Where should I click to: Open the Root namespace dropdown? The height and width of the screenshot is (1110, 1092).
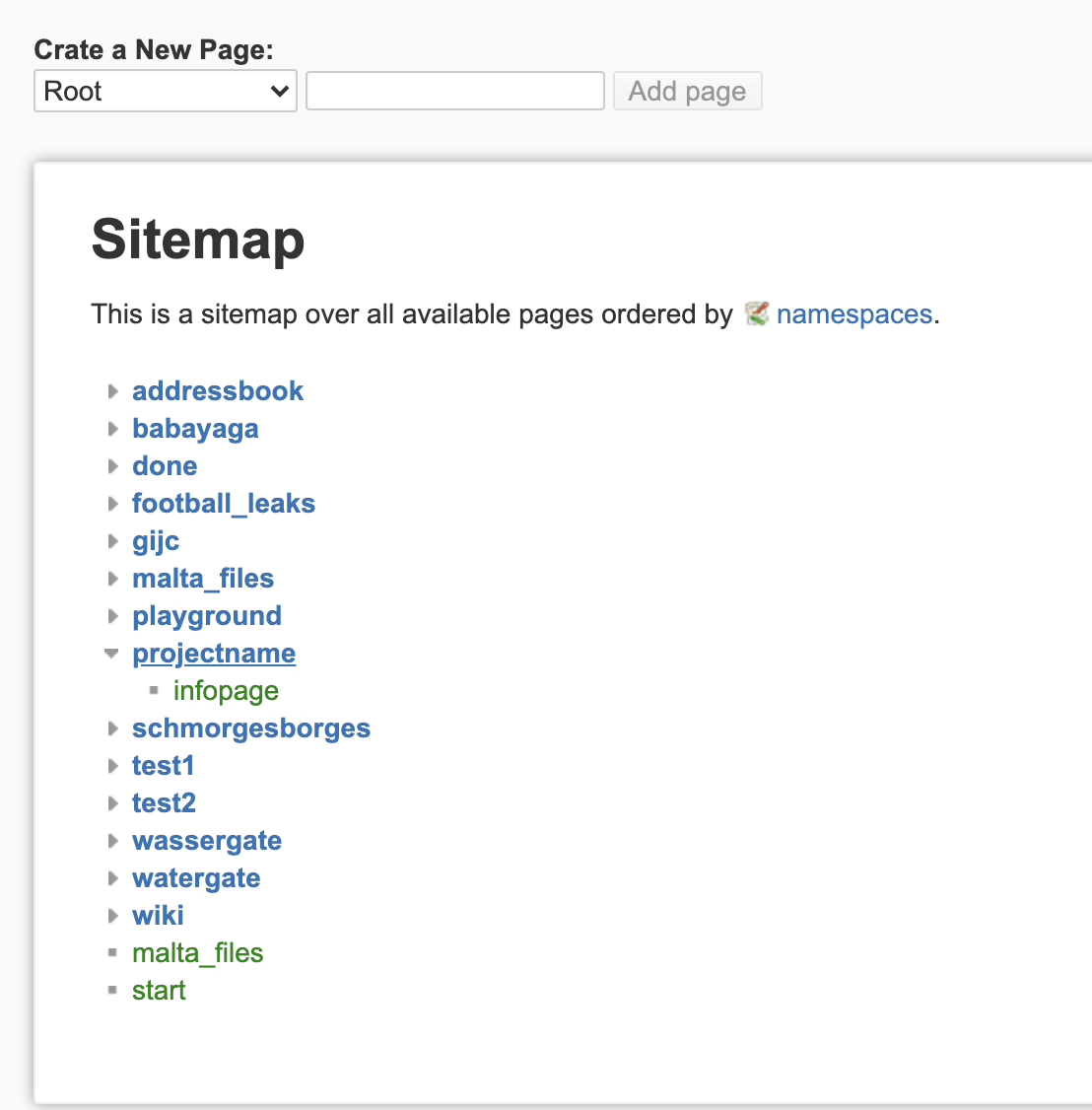[x=165, y=91]
